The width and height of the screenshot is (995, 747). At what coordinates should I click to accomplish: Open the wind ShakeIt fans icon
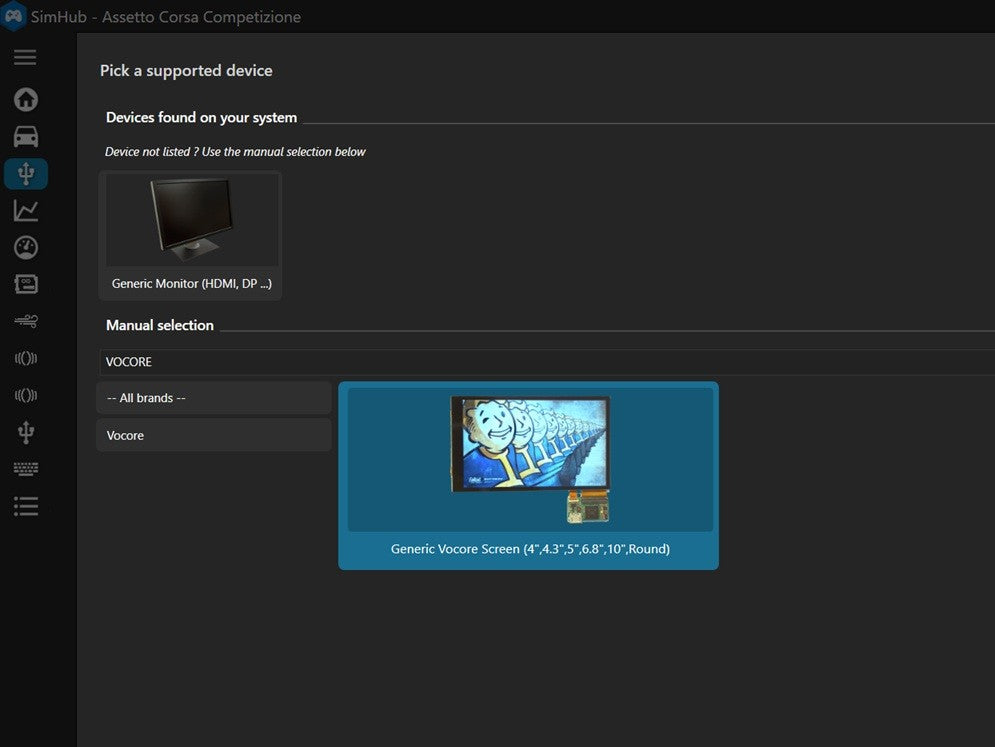[x=26, y=321]
